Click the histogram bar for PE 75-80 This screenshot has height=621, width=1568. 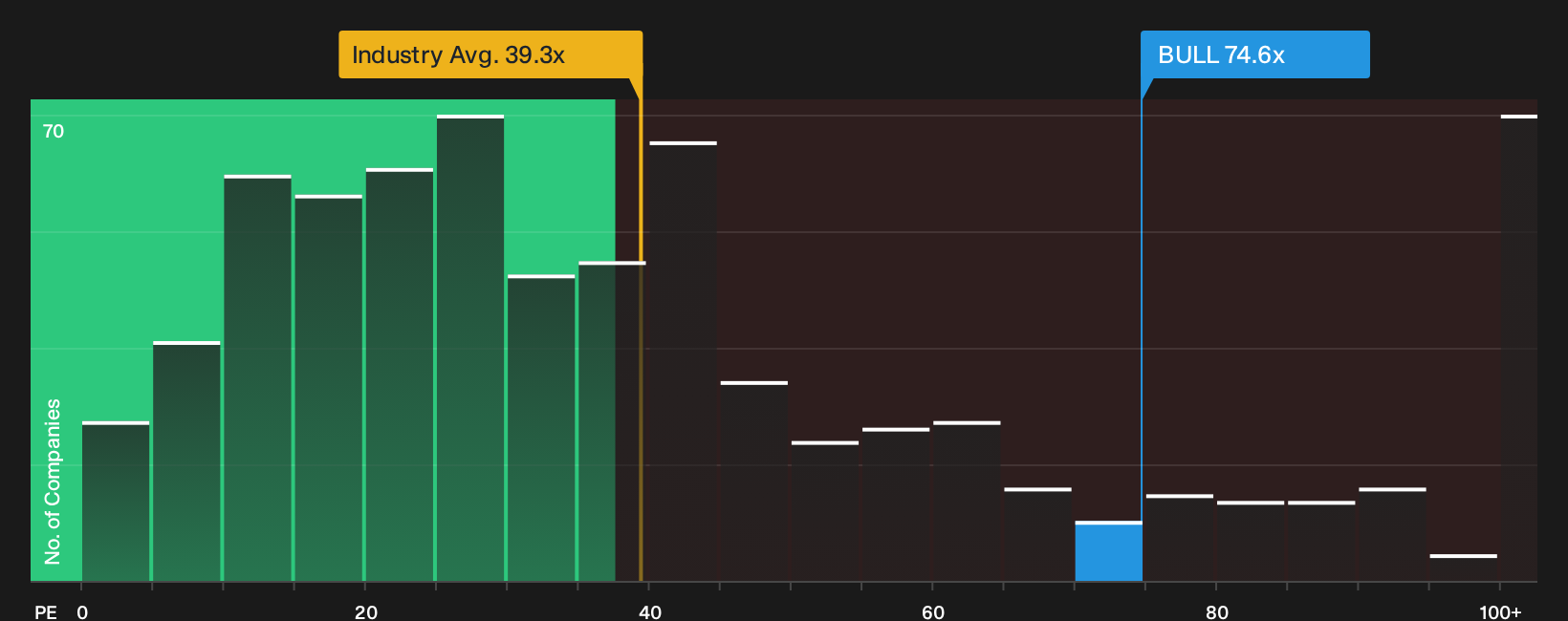coord(1180,538)
